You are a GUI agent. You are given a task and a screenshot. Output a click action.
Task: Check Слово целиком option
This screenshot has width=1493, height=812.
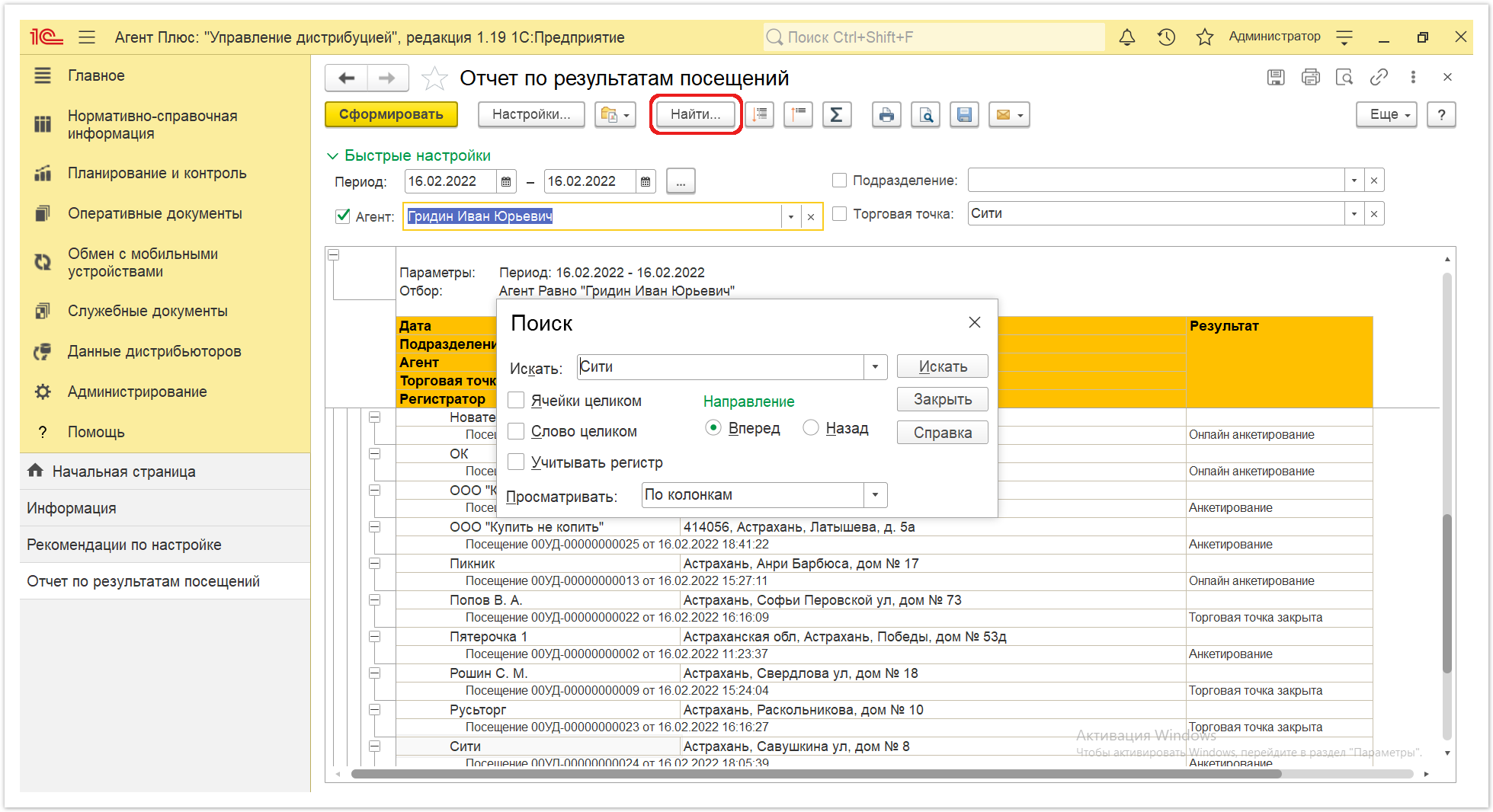tap(516, 431)
